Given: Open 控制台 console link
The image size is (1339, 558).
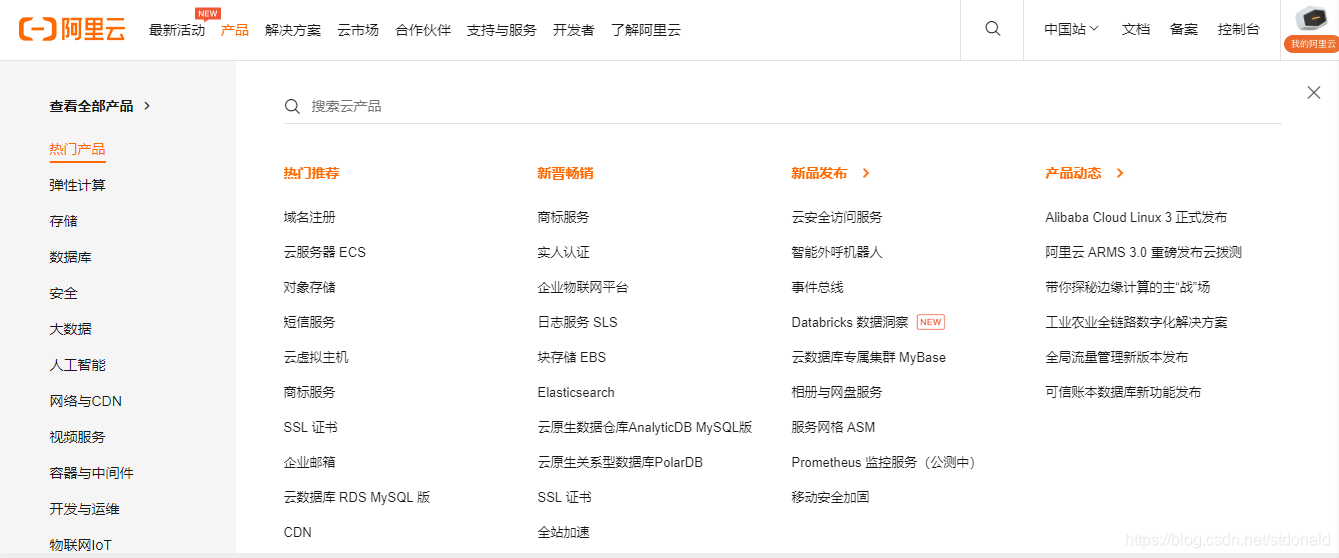Looking at the screenshot, I should pos(1239,29).
